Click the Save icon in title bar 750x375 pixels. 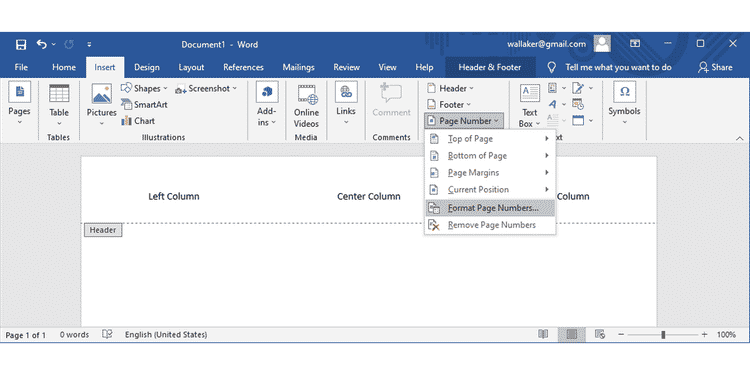coord(21,44)
